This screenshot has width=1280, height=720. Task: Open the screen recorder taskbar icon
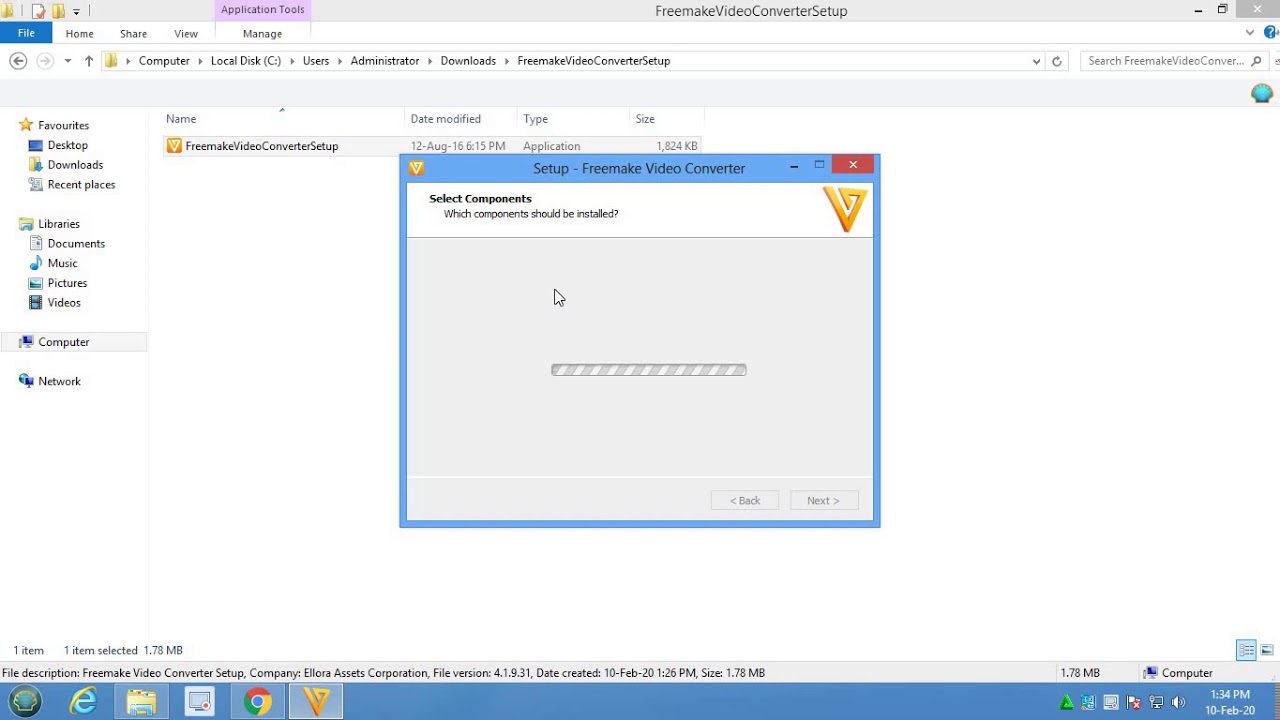[199, 701]
